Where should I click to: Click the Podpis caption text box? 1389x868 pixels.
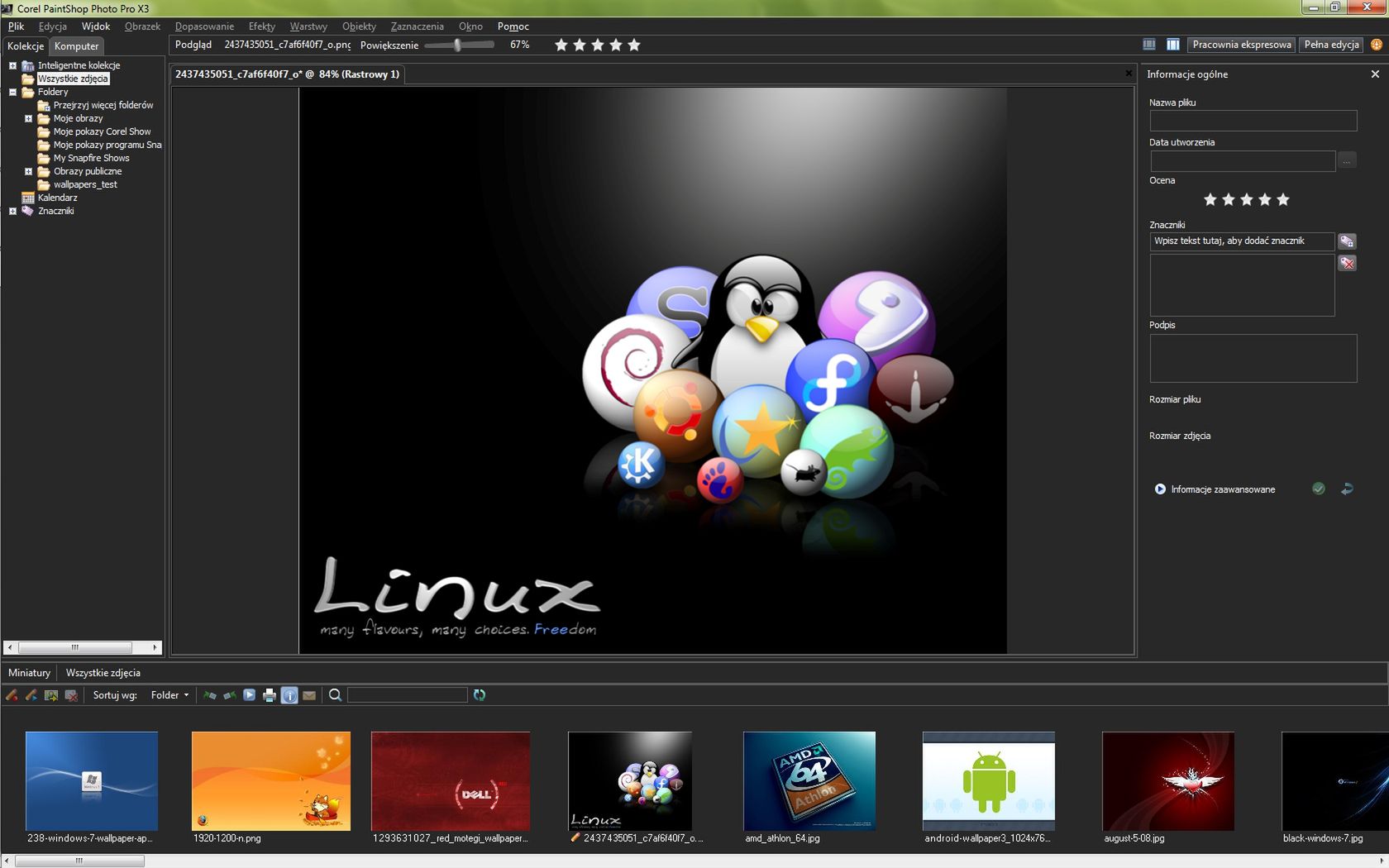pyautogui.click(x=1253, y=358)
